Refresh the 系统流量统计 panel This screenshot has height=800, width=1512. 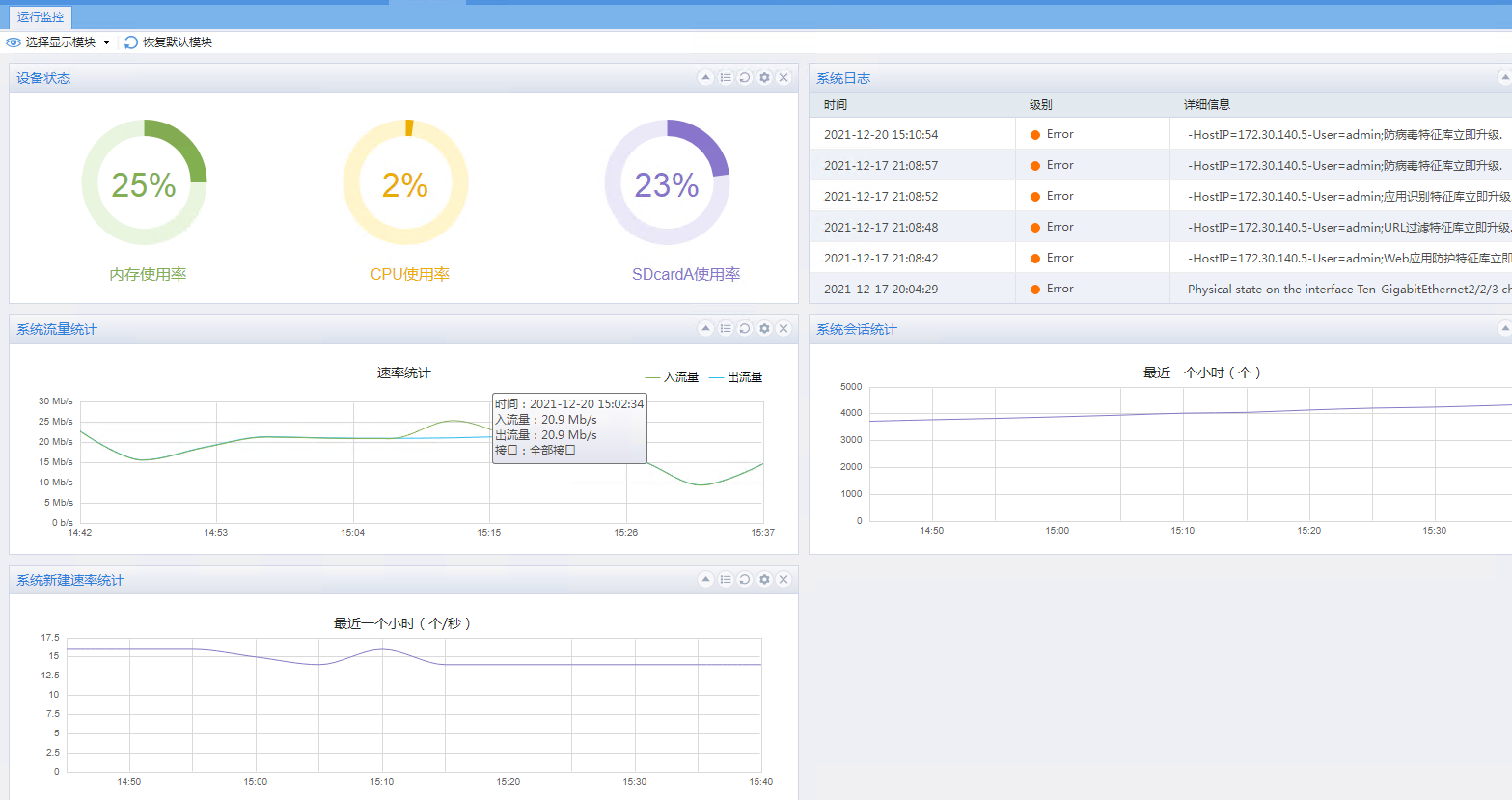tap(745, 329)
